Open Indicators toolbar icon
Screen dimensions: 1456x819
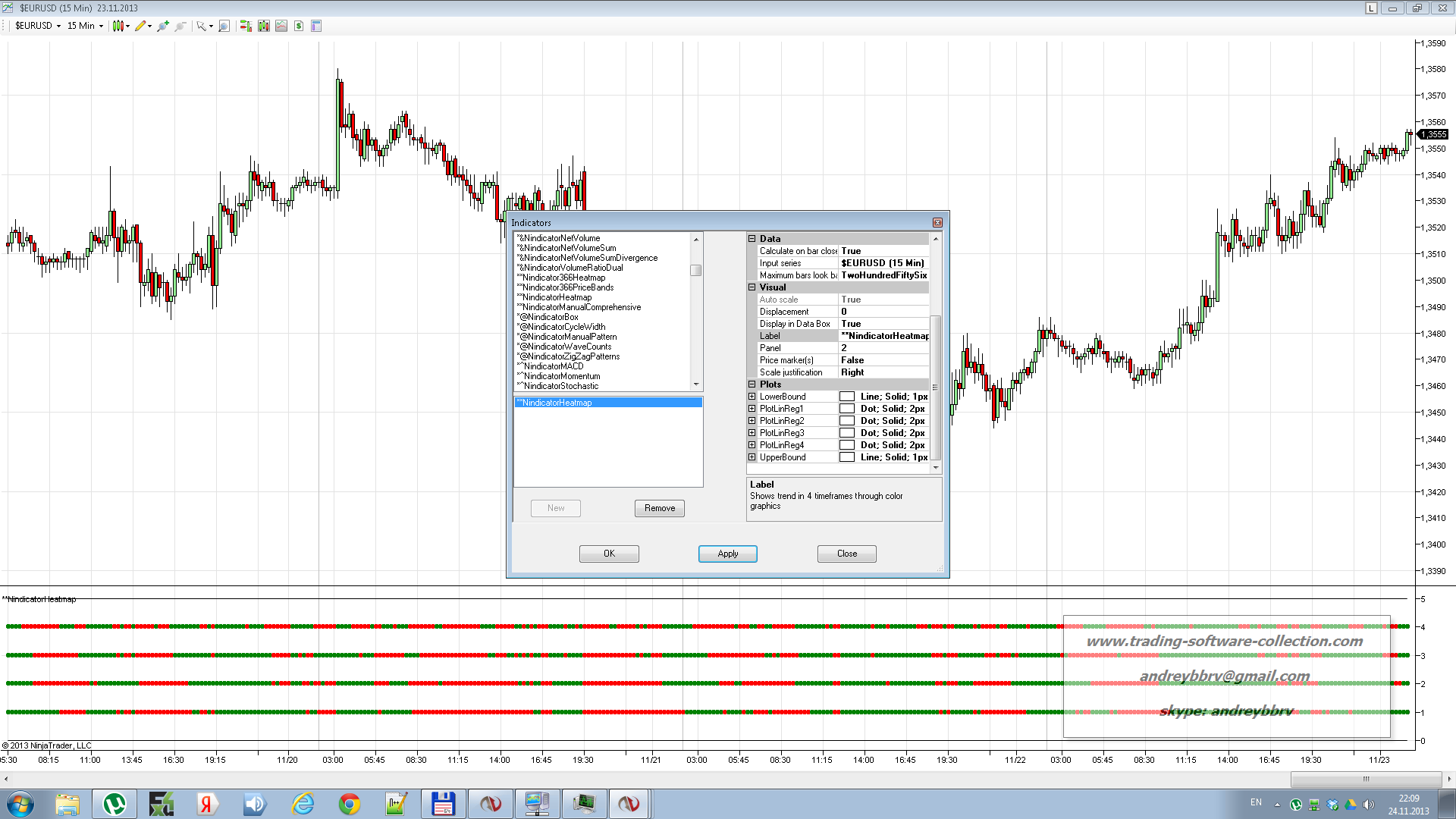281,26
